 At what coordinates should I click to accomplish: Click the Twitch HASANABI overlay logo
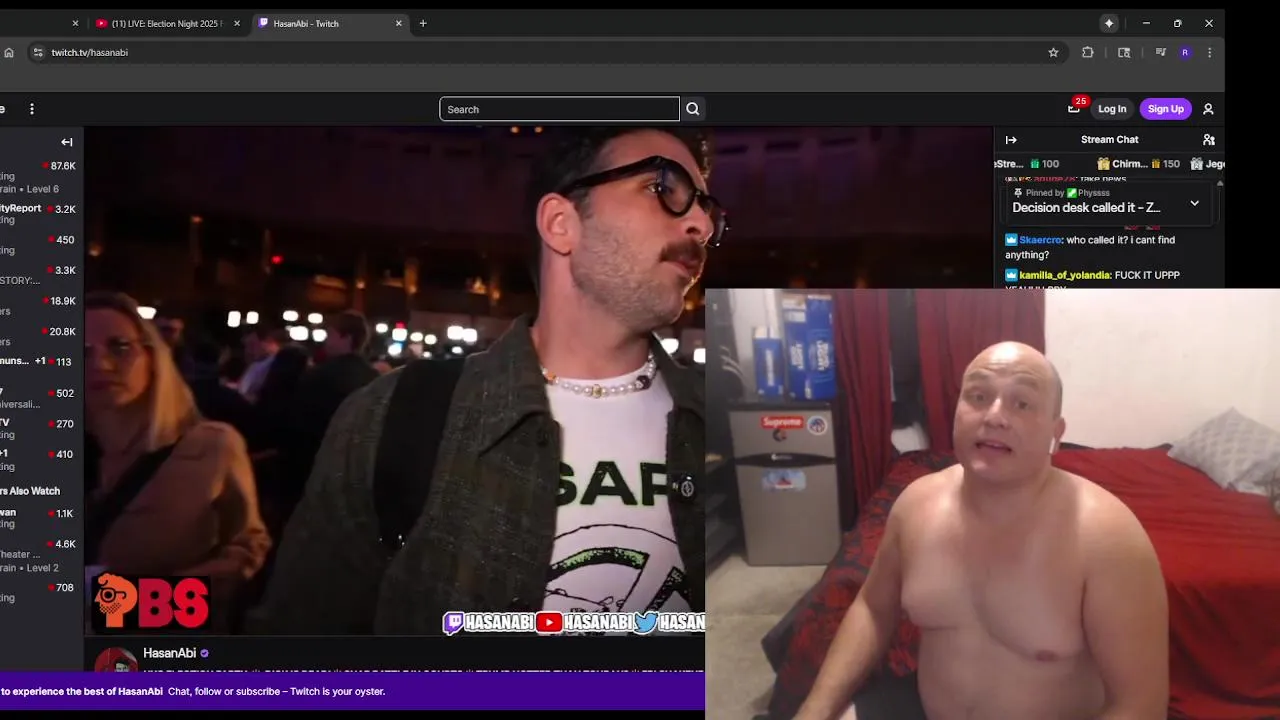pyautogui.click(x=488, y=622)
